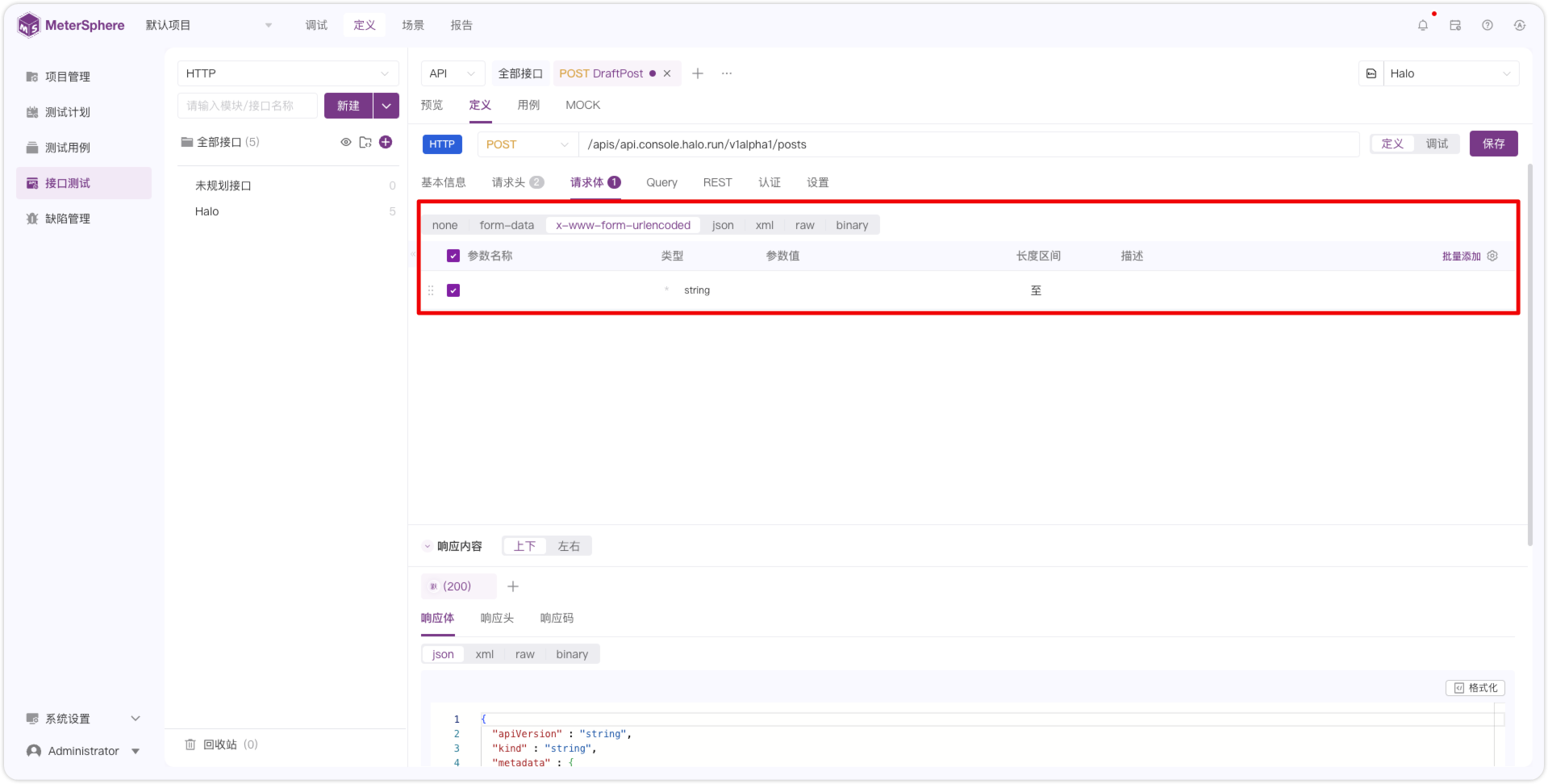Open the Halo environment dropdown
1548x784 pixels.
click(x=1451, y=73)
